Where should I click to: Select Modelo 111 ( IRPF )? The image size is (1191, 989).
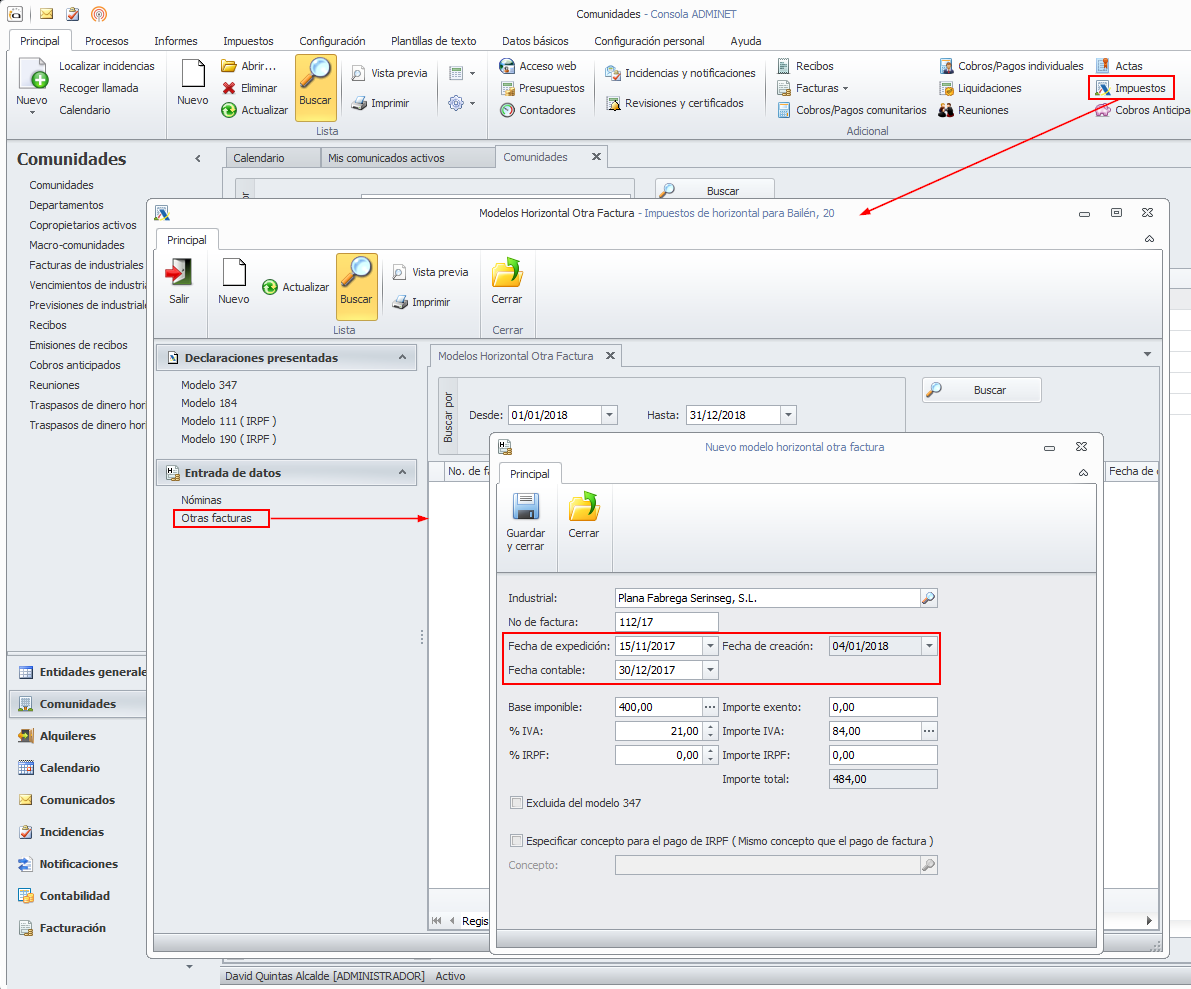pyautogui.click(x=229, y=421)
